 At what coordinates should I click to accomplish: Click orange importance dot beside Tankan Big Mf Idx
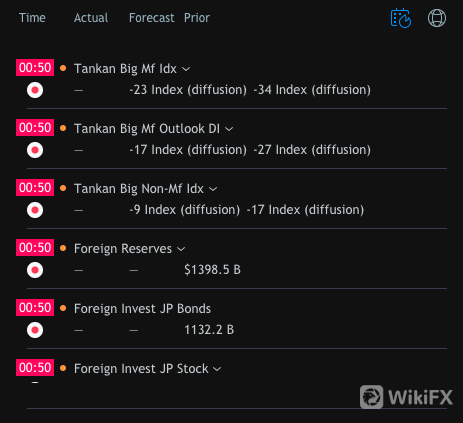(63, 68)
